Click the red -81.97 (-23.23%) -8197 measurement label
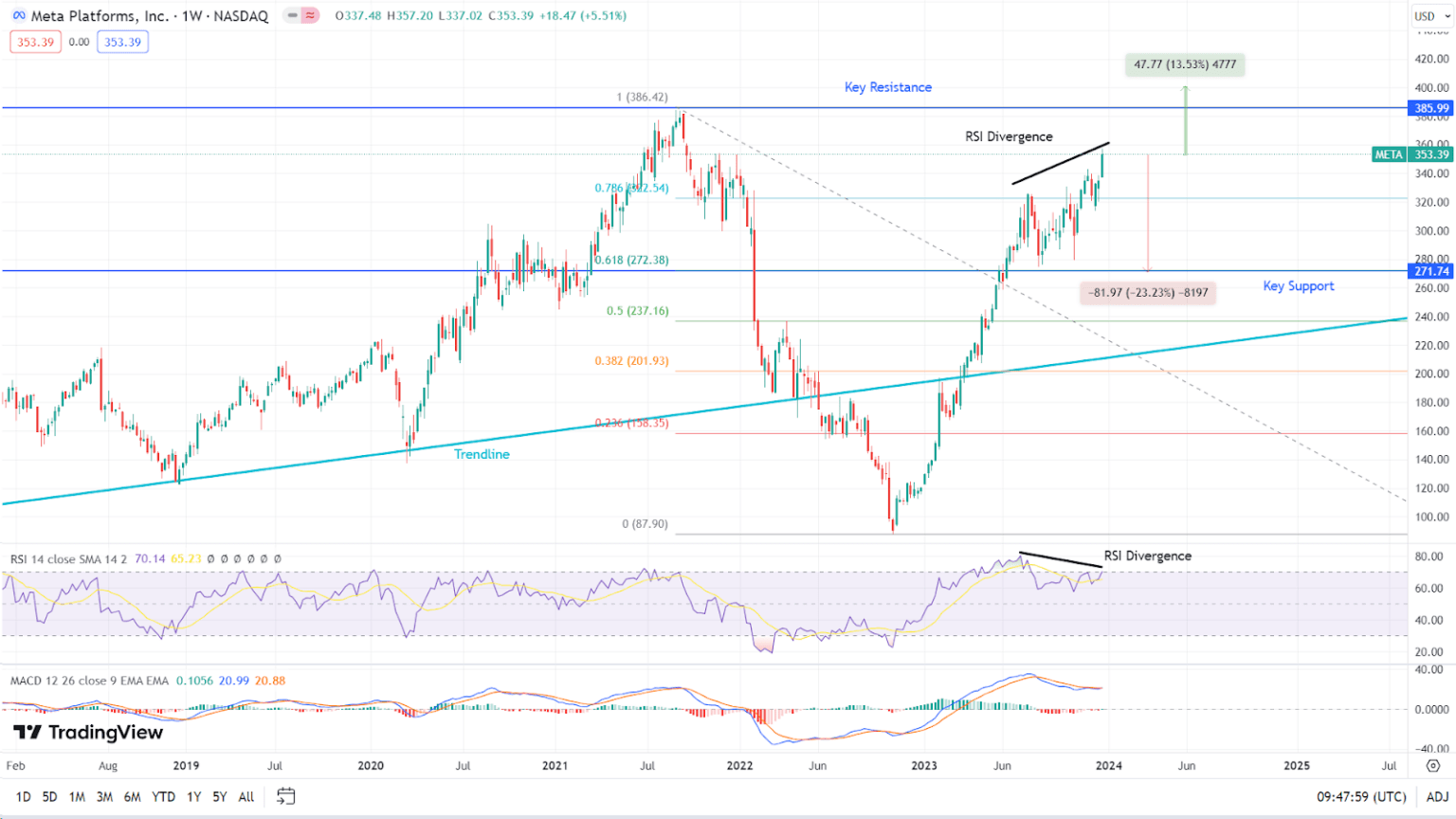 [1149, 293]
